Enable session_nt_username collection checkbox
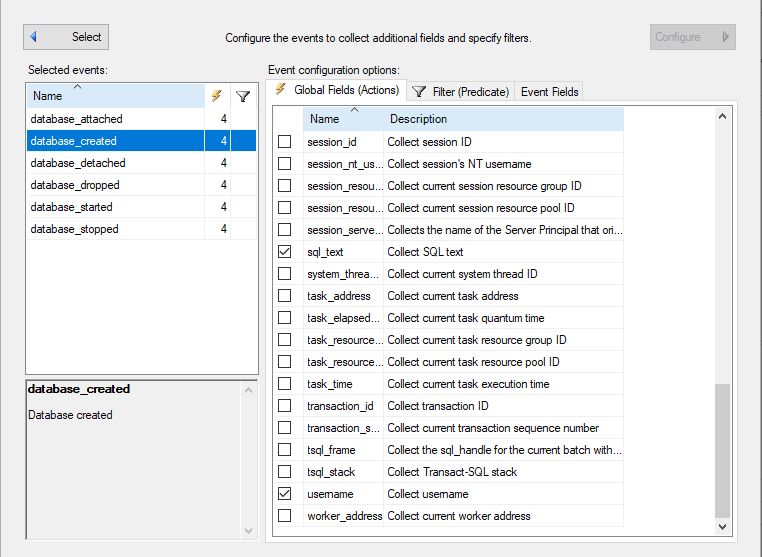The height and width of the screenshot is (557, 762). coord(284,164)
